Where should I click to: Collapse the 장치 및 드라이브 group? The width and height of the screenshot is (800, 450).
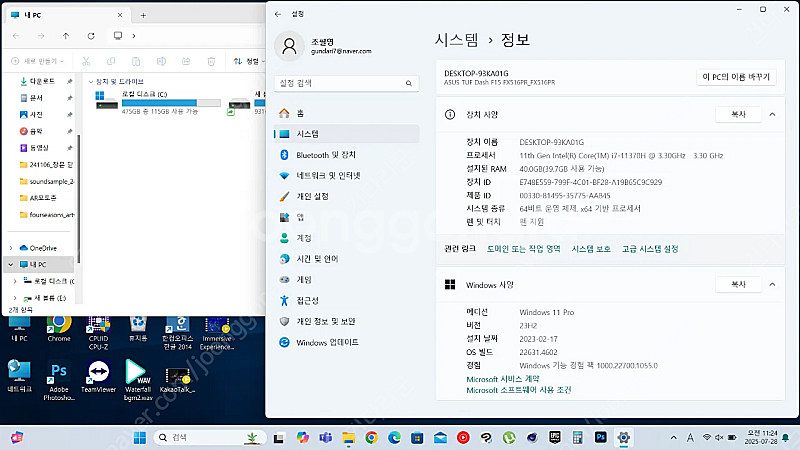(91, 82)
